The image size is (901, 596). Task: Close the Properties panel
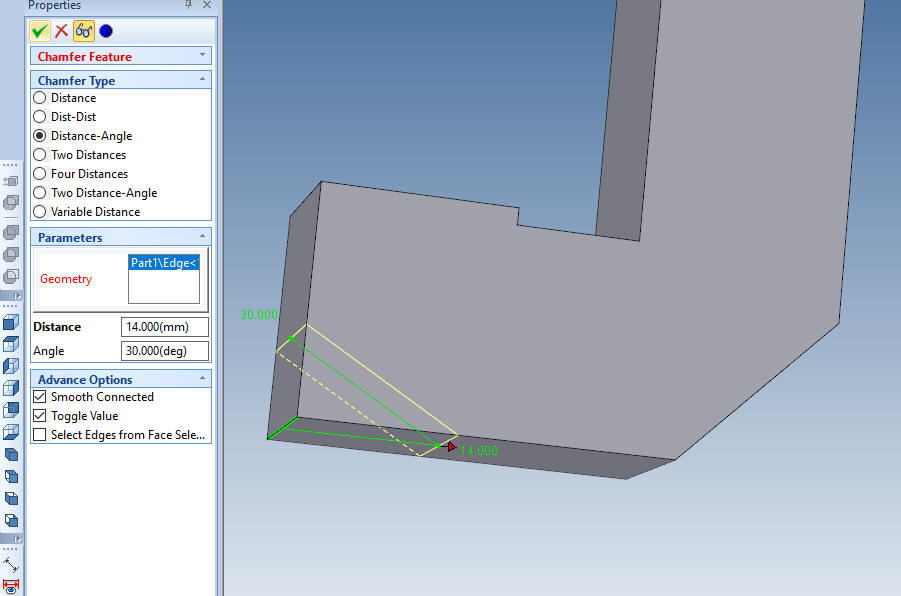coord(207,5)
